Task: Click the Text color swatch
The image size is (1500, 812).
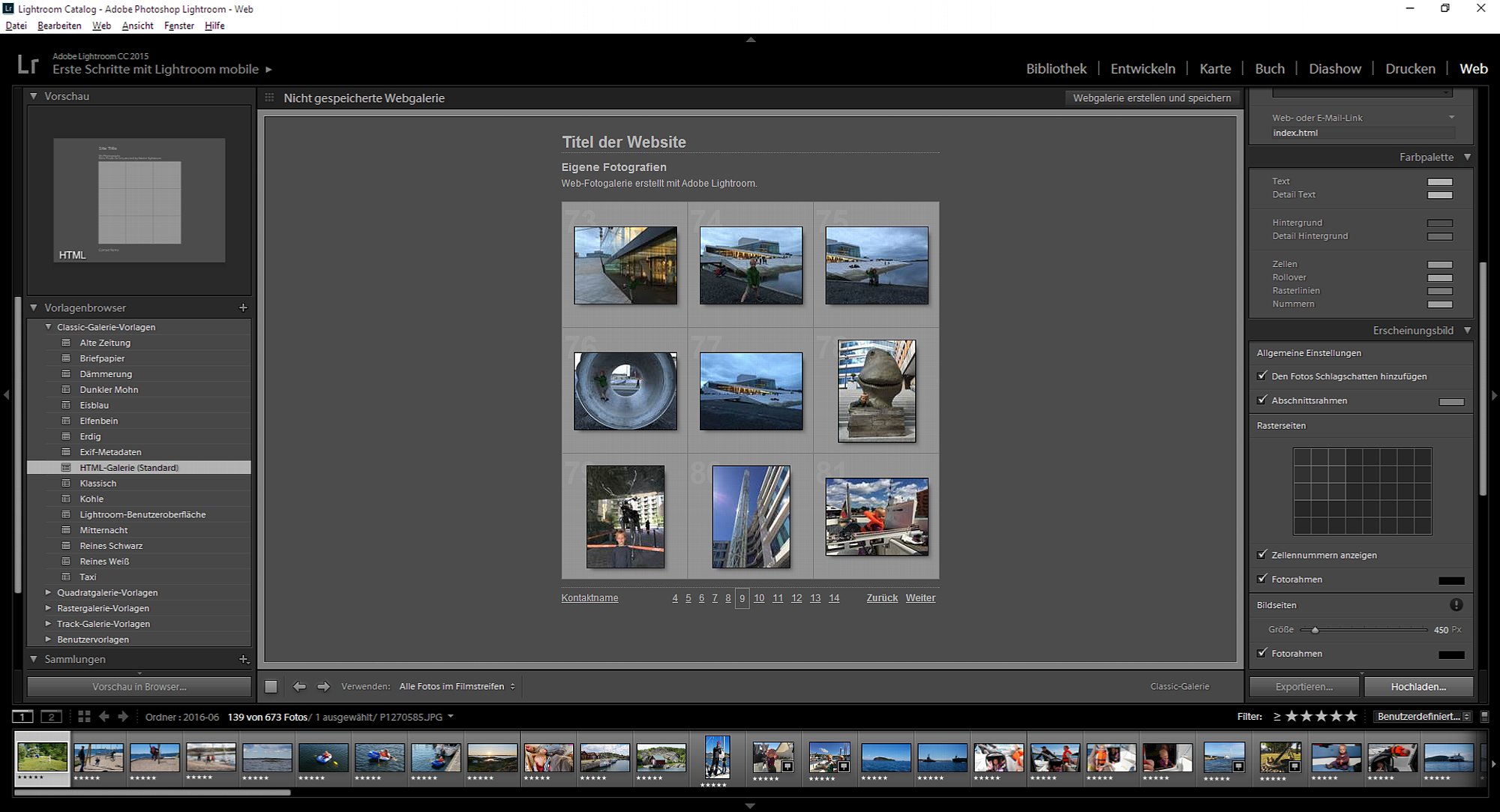Action: click(x=1439, y=181)
